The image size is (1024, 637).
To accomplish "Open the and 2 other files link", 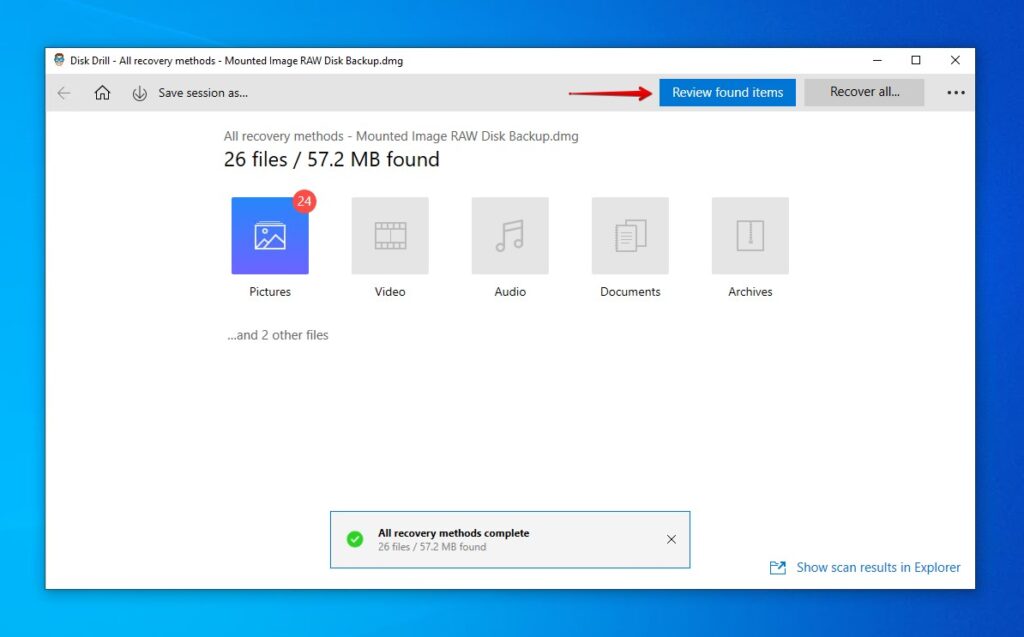I will click(279, 335).
